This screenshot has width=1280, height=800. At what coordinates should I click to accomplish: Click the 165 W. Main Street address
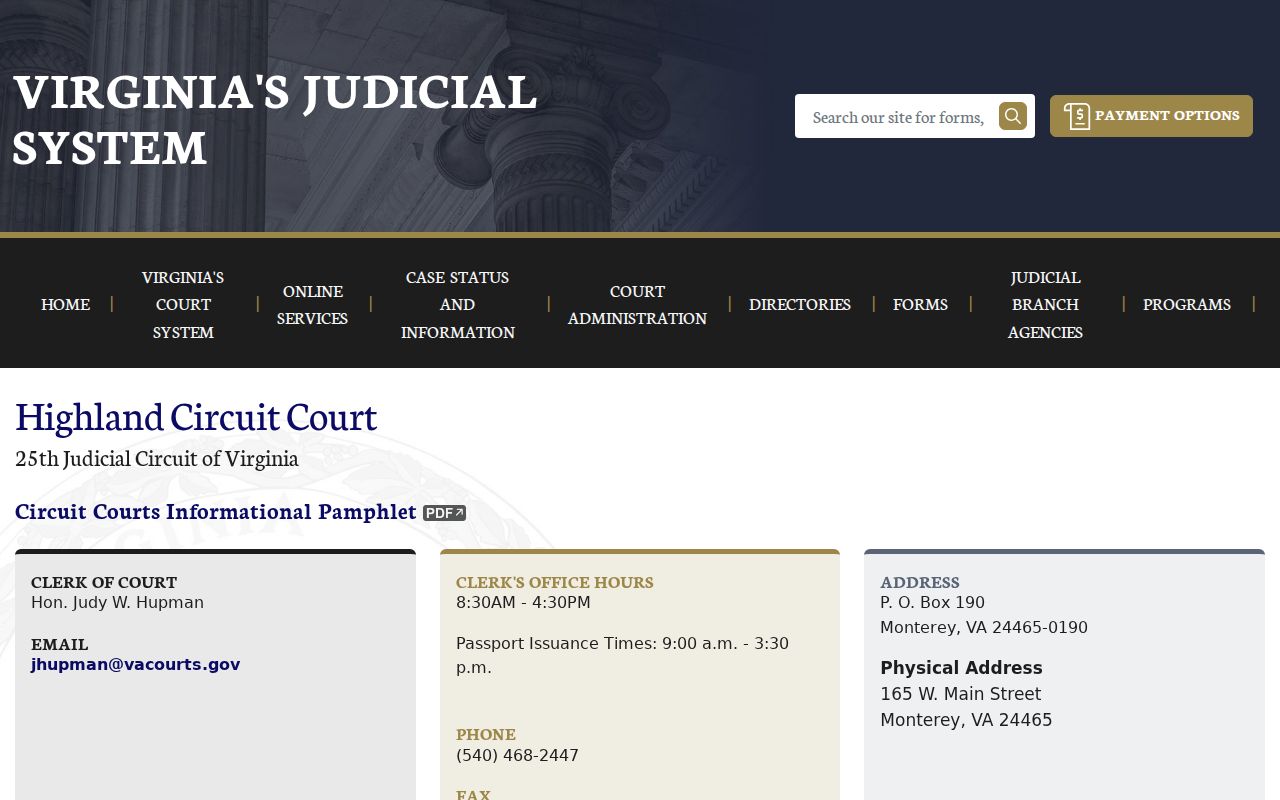coord(960,693)
